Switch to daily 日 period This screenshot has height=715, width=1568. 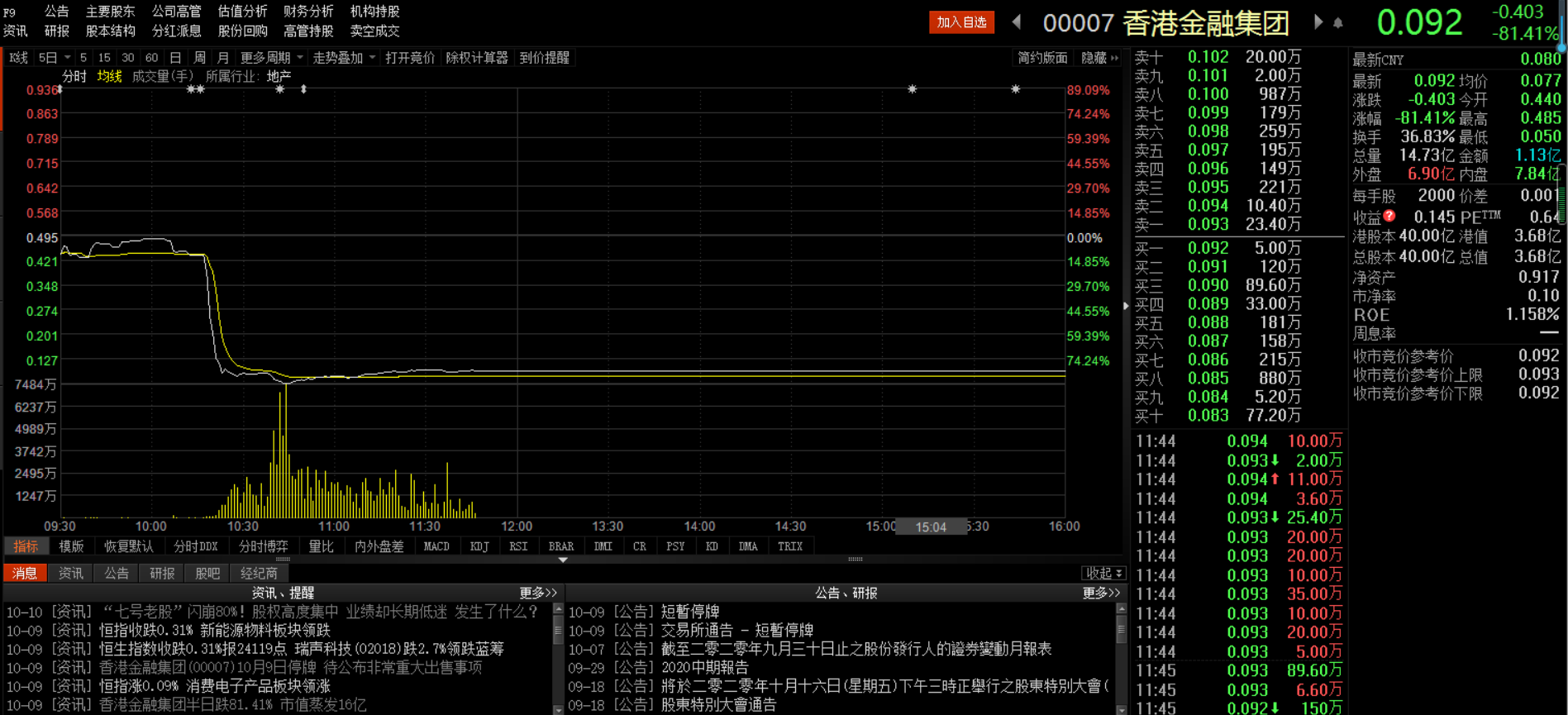click(175, 58)
